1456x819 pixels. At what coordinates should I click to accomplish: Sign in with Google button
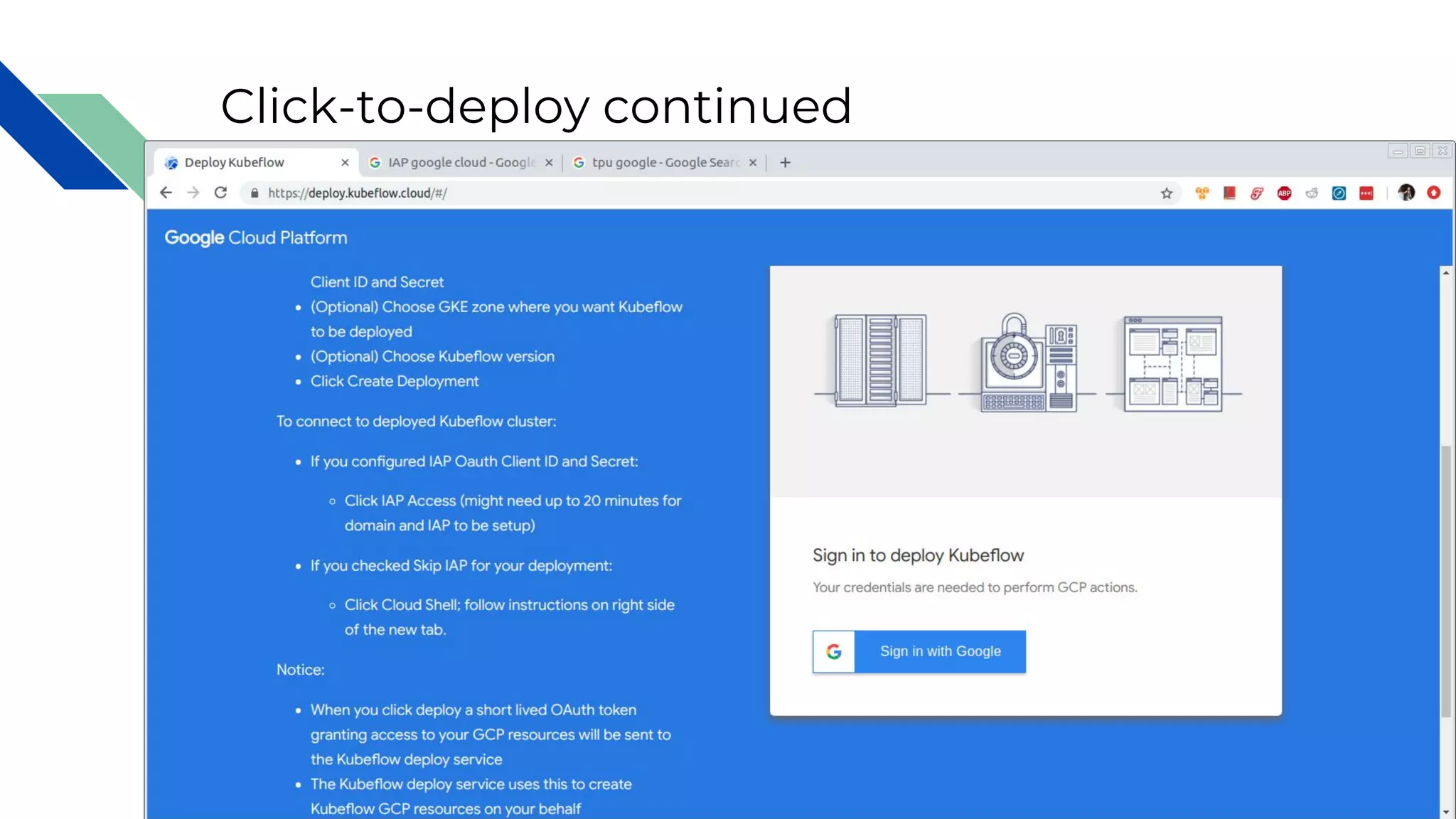(x=919, y=651)
